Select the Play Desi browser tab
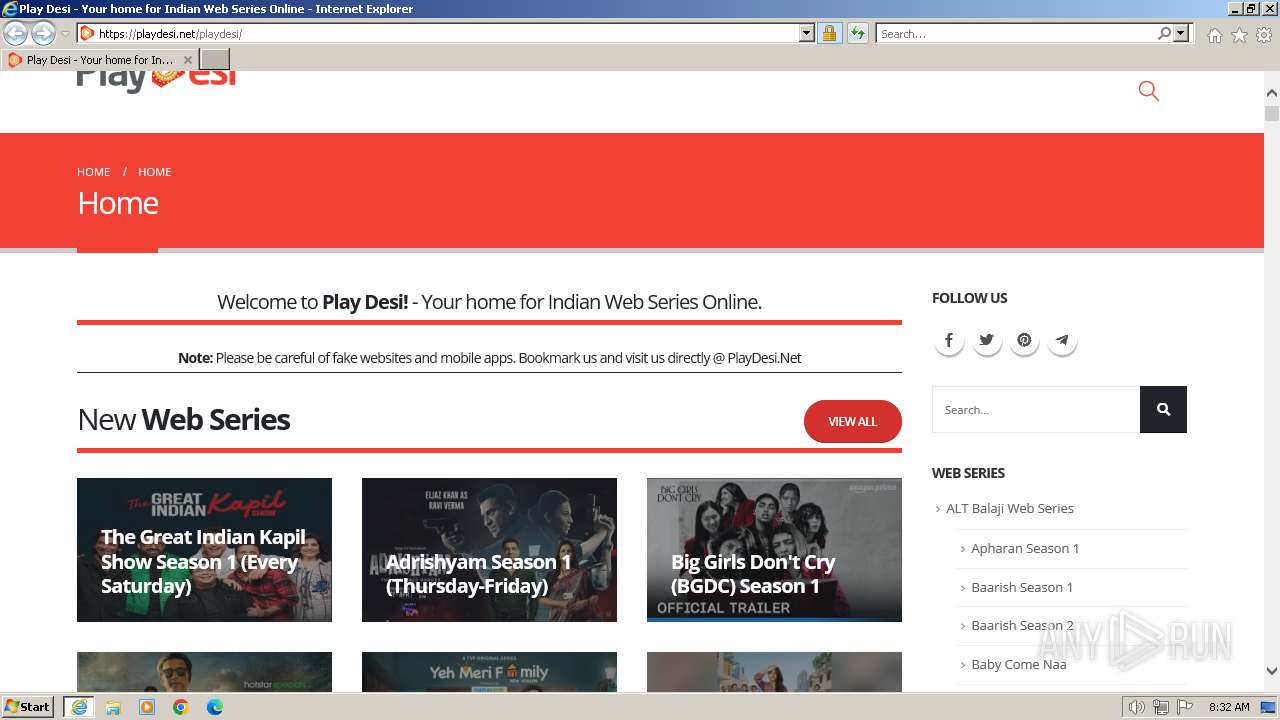Screen dimensions: 1280x720 98,60
